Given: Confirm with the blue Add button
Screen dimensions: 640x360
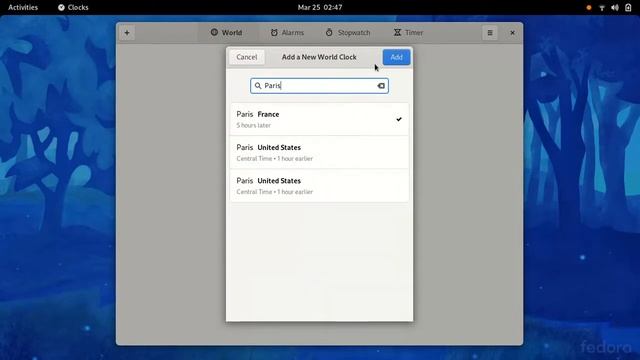Looking at the screenshot, I should tap(396, 57).
